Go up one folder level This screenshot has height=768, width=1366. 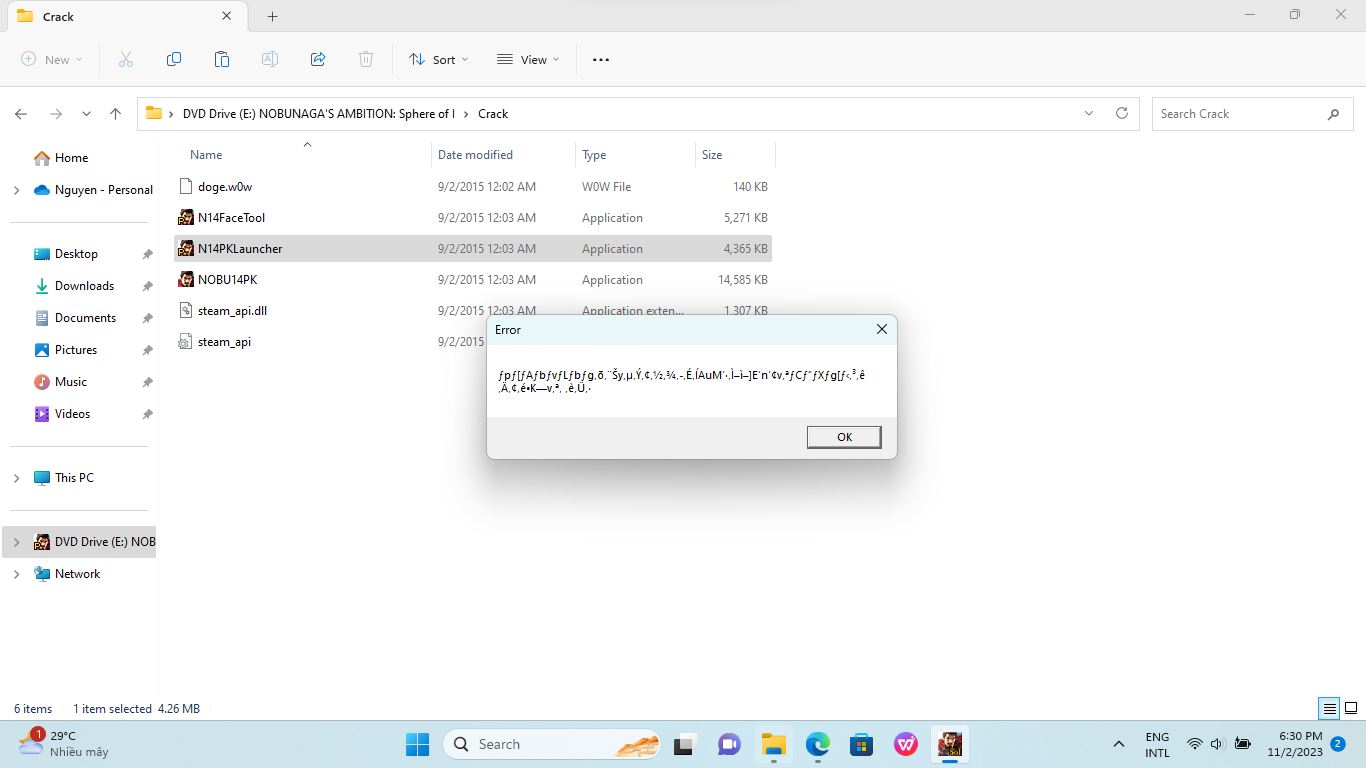coord(116,114)
